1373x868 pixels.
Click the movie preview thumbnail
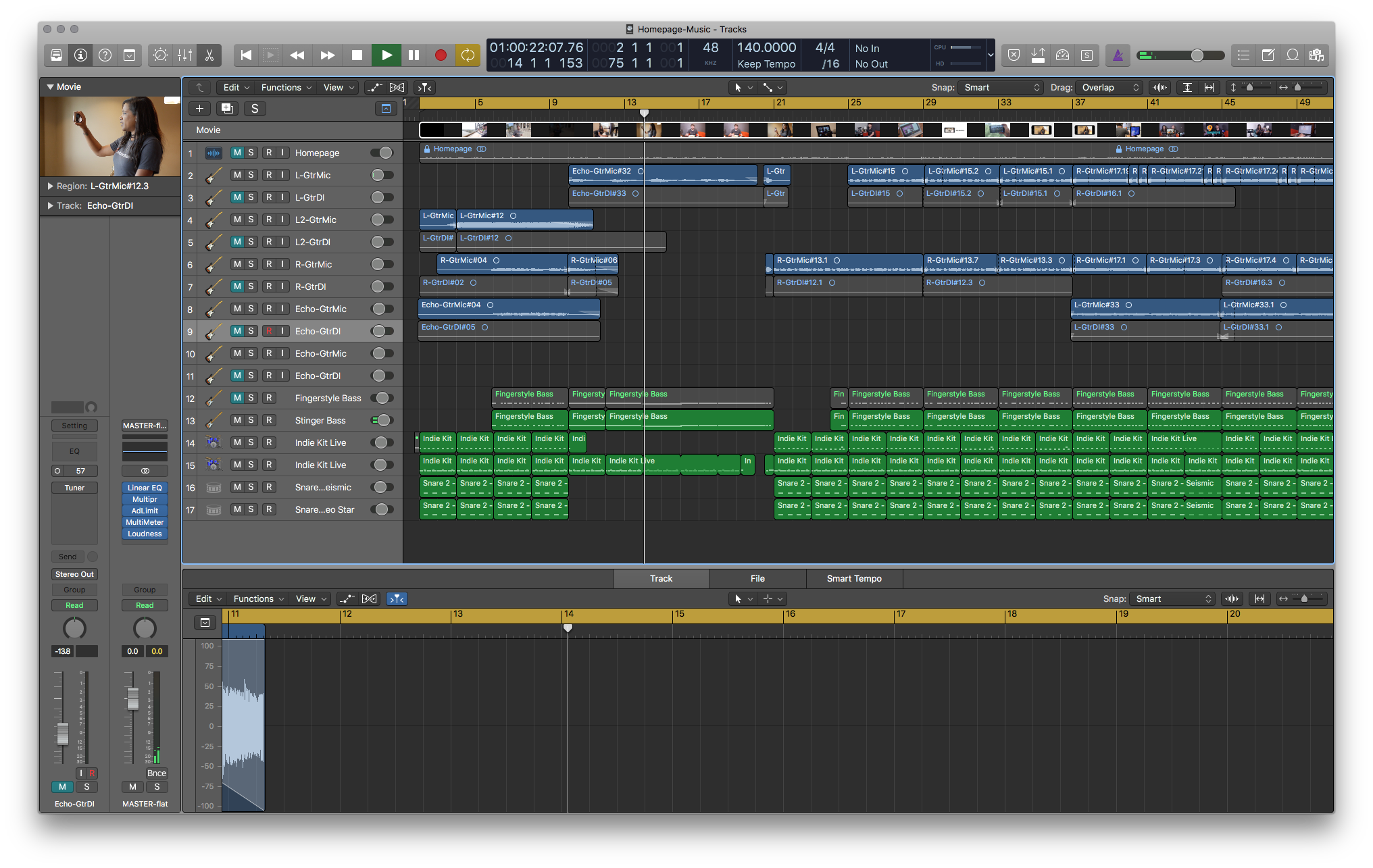click(x=110, y=136)
